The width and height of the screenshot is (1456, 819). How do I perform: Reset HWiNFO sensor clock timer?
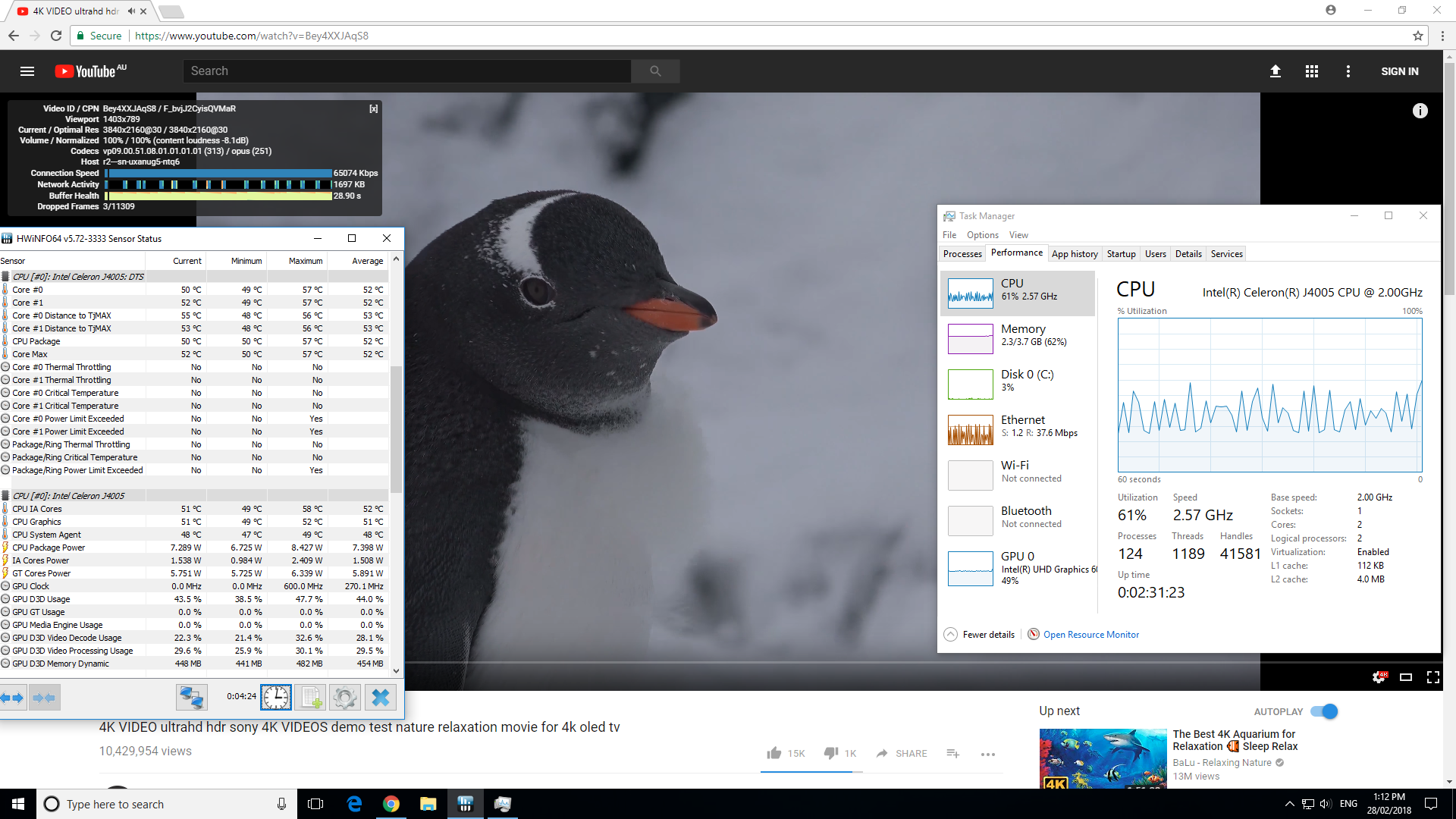(276, 698)
